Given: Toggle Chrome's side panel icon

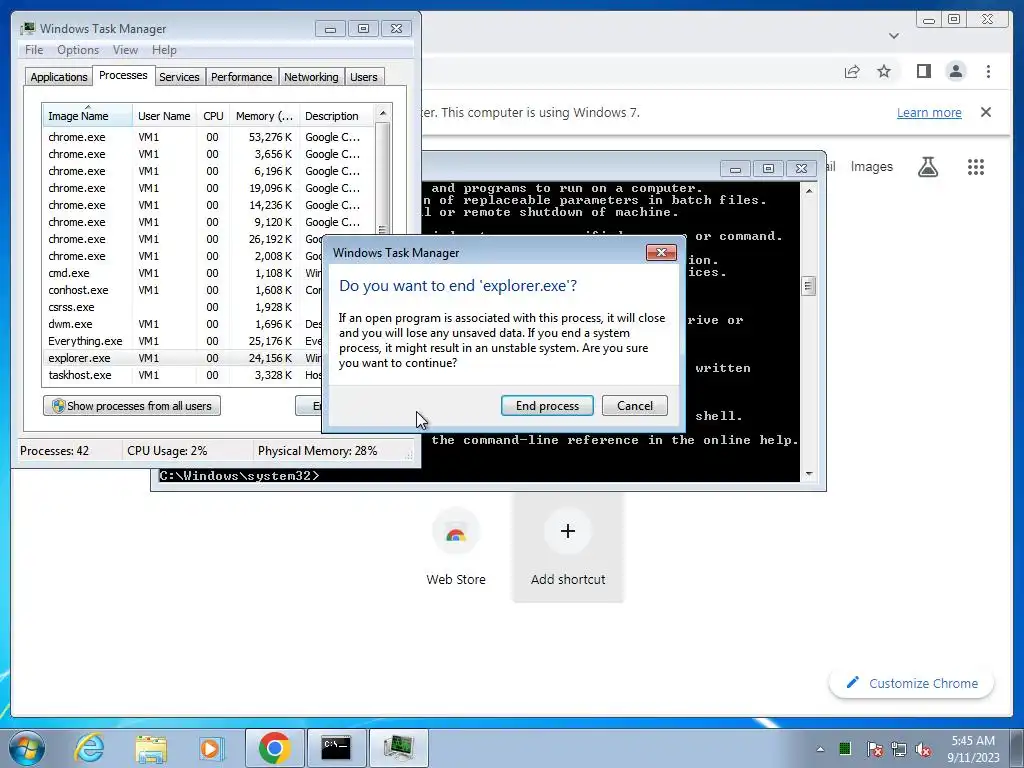Looking at the screenshot, I should [x=923, y=71].
